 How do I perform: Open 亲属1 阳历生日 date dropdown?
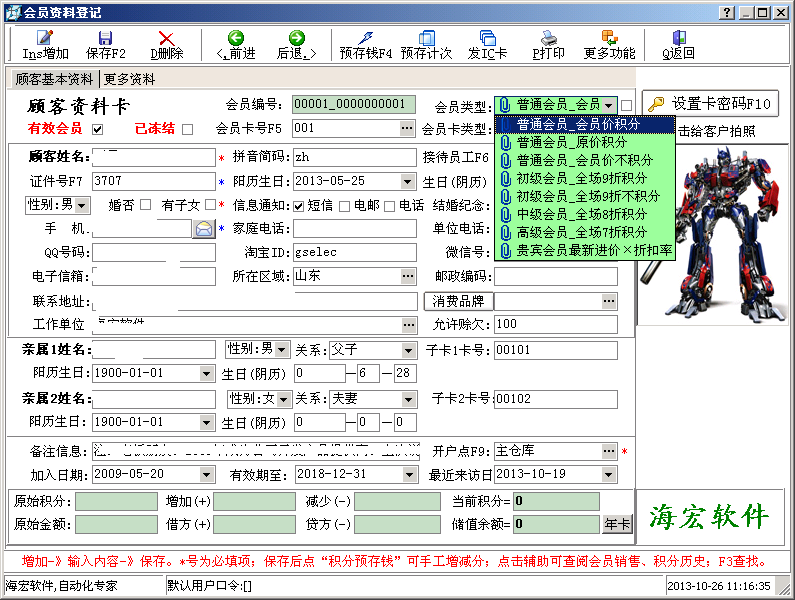(x=206, y=374)
